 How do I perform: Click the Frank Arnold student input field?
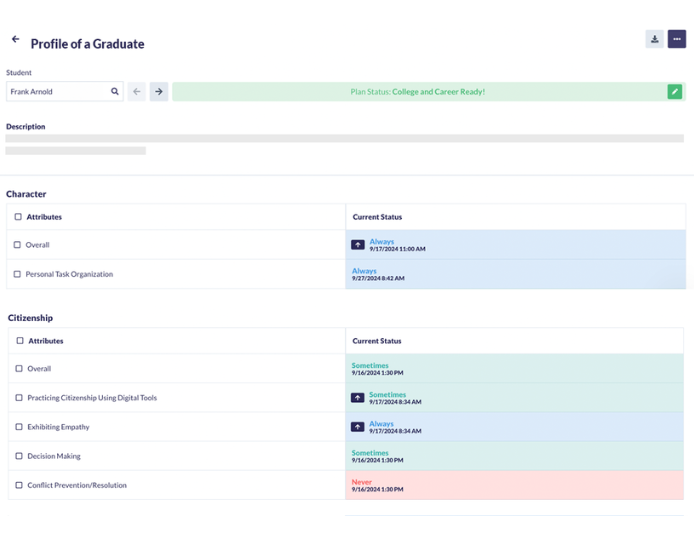point(56,92)
